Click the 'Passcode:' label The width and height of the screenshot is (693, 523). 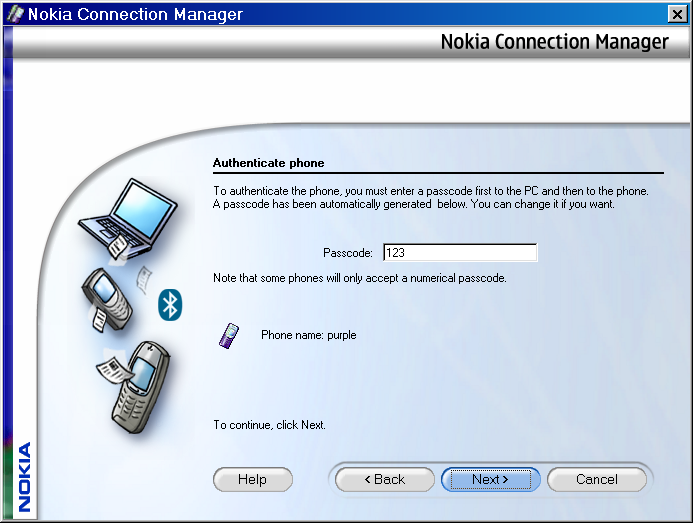[348, 253]
